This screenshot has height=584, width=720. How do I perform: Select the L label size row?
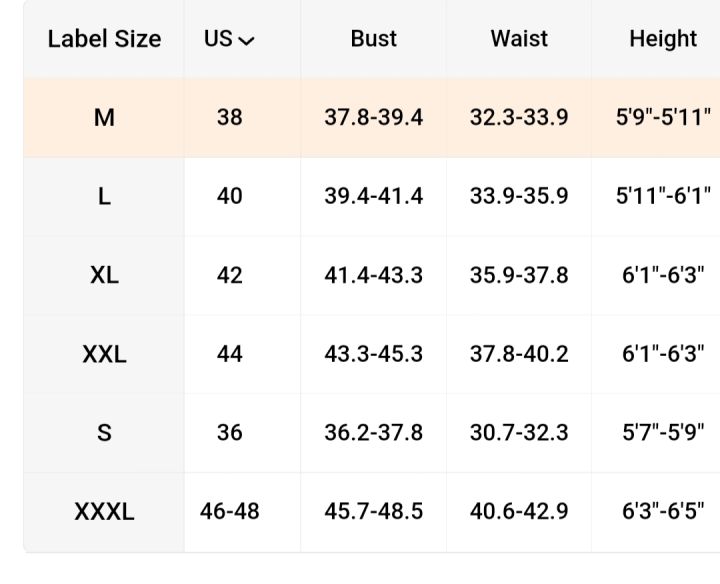371,197
